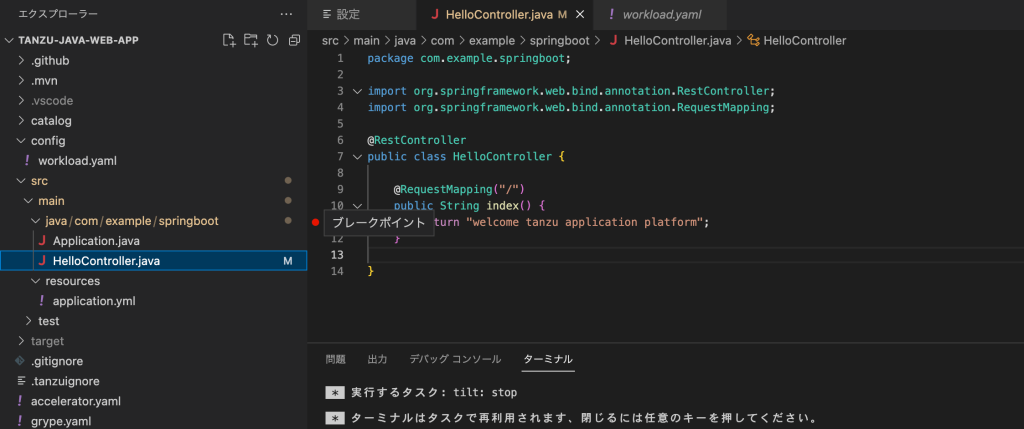Close the HelloController.java editor tab
1024x429 pixels.
(579, 15)
